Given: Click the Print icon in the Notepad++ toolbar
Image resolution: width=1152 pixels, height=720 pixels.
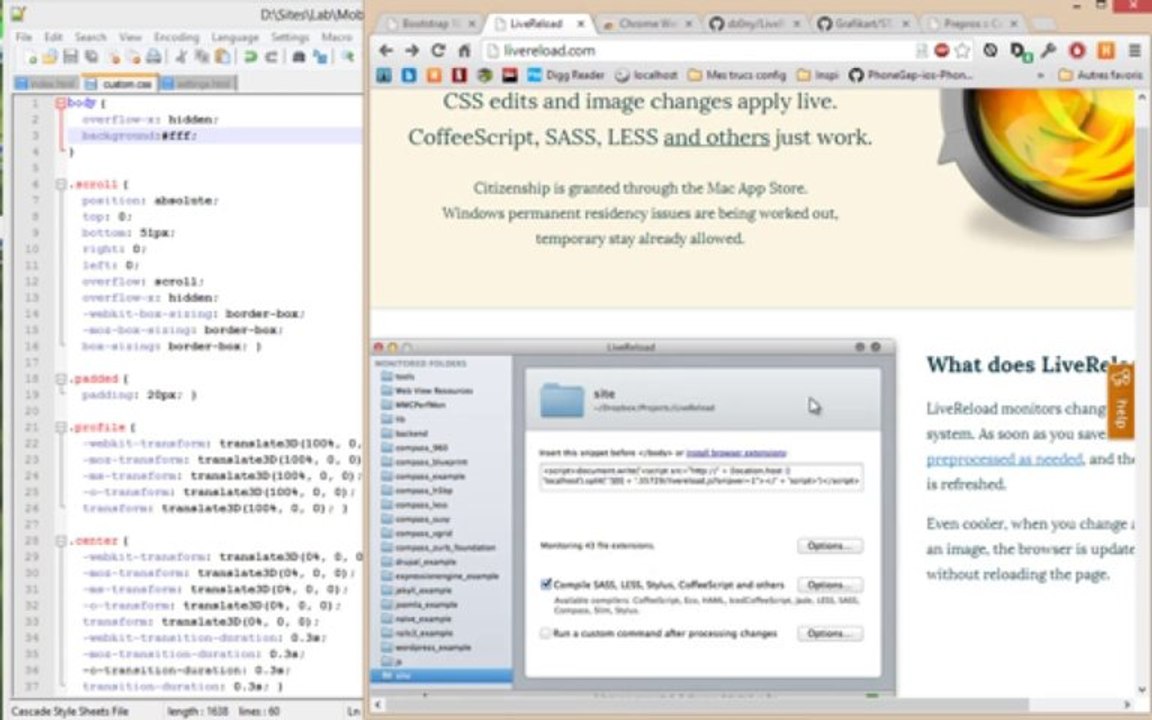Looking at the screenshot, I should [x=154, y=57].
